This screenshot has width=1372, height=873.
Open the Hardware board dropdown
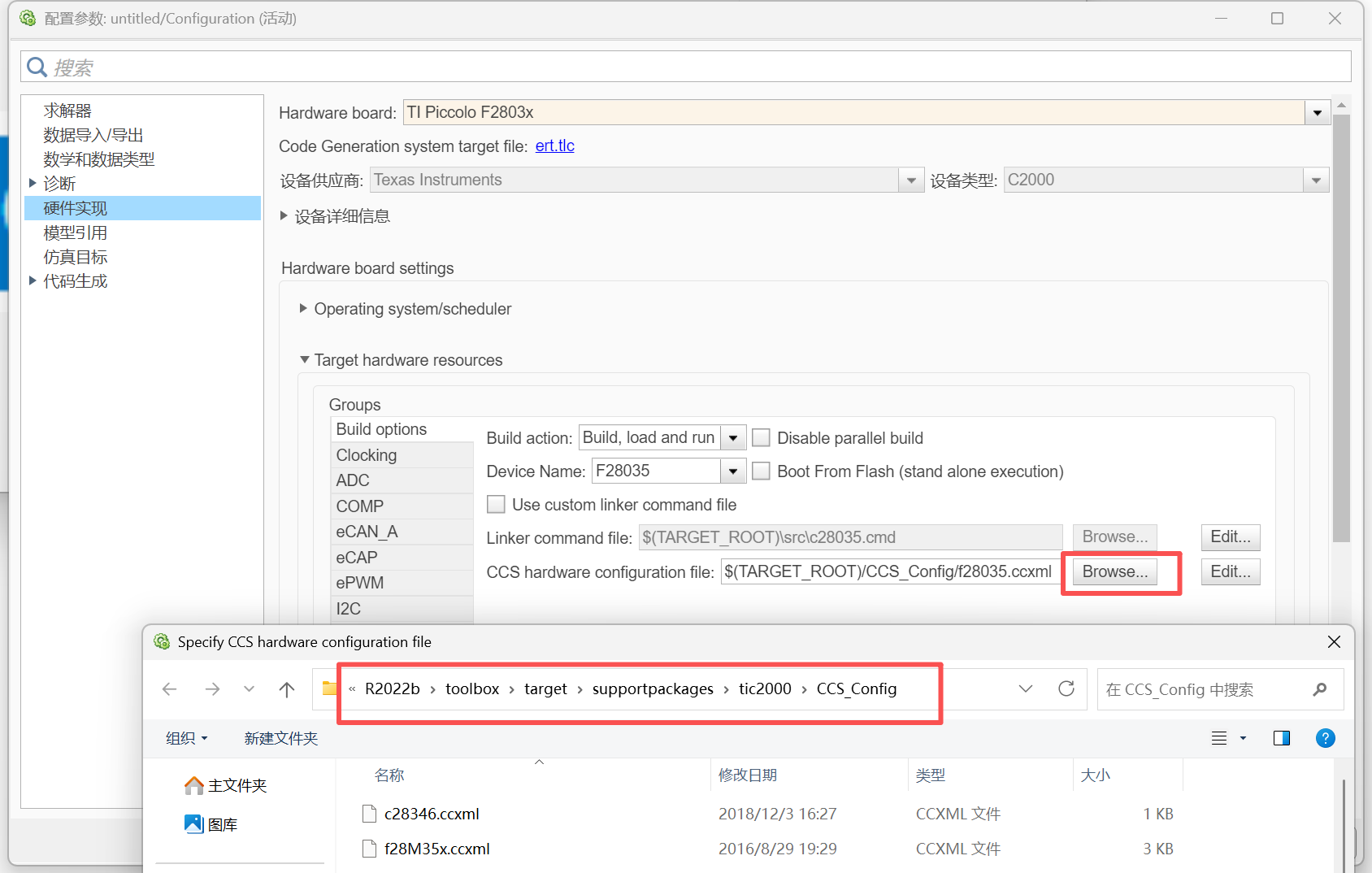(x=1317, y=112)
